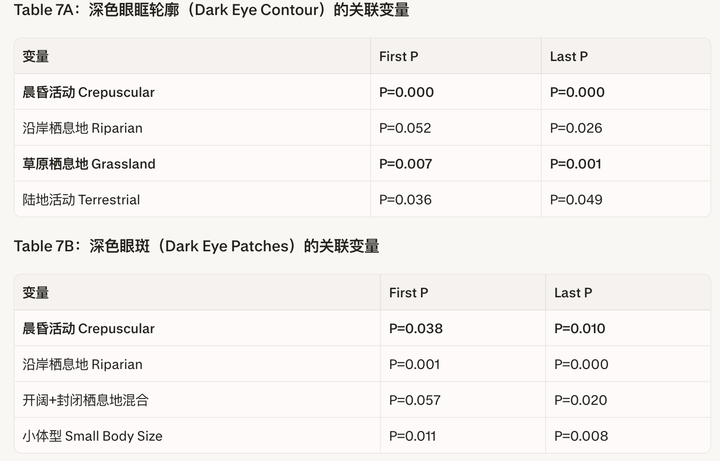Select the Last P header in Table 7B
This screenshot has height=461, width=720.
pos(573,293)
